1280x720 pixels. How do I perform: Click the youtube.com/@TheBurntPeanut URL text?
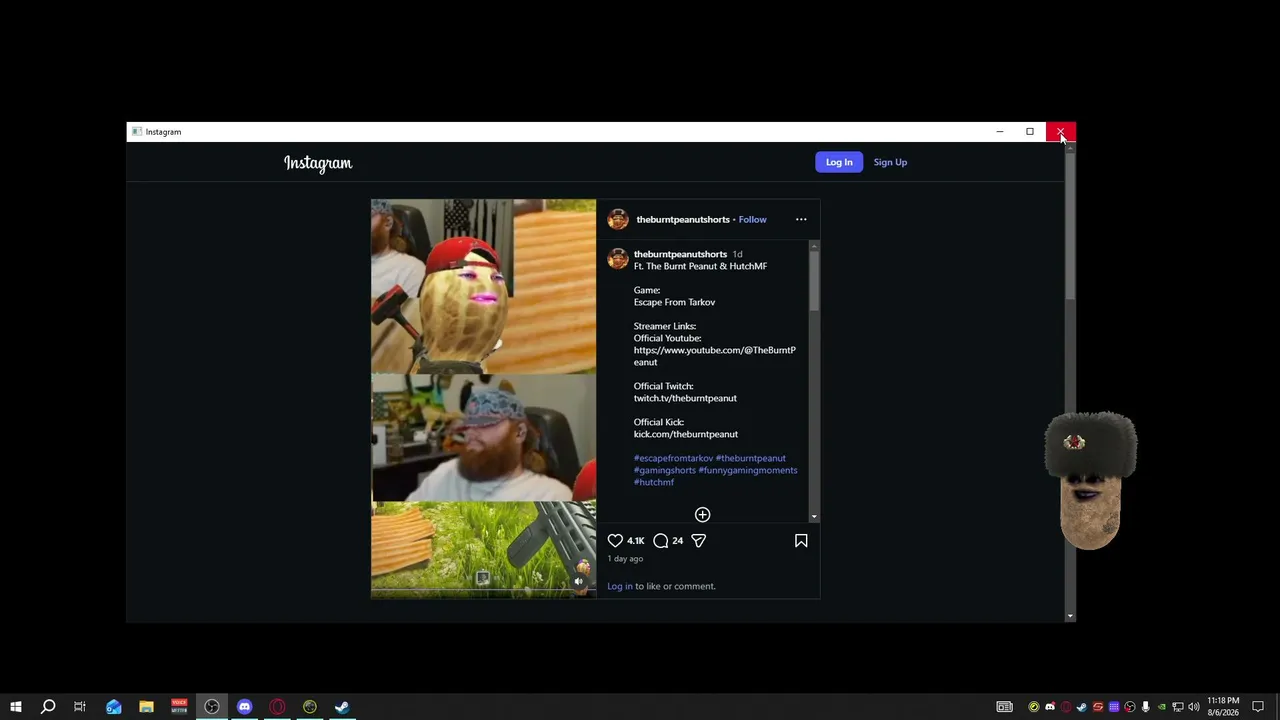coord(715,356)
